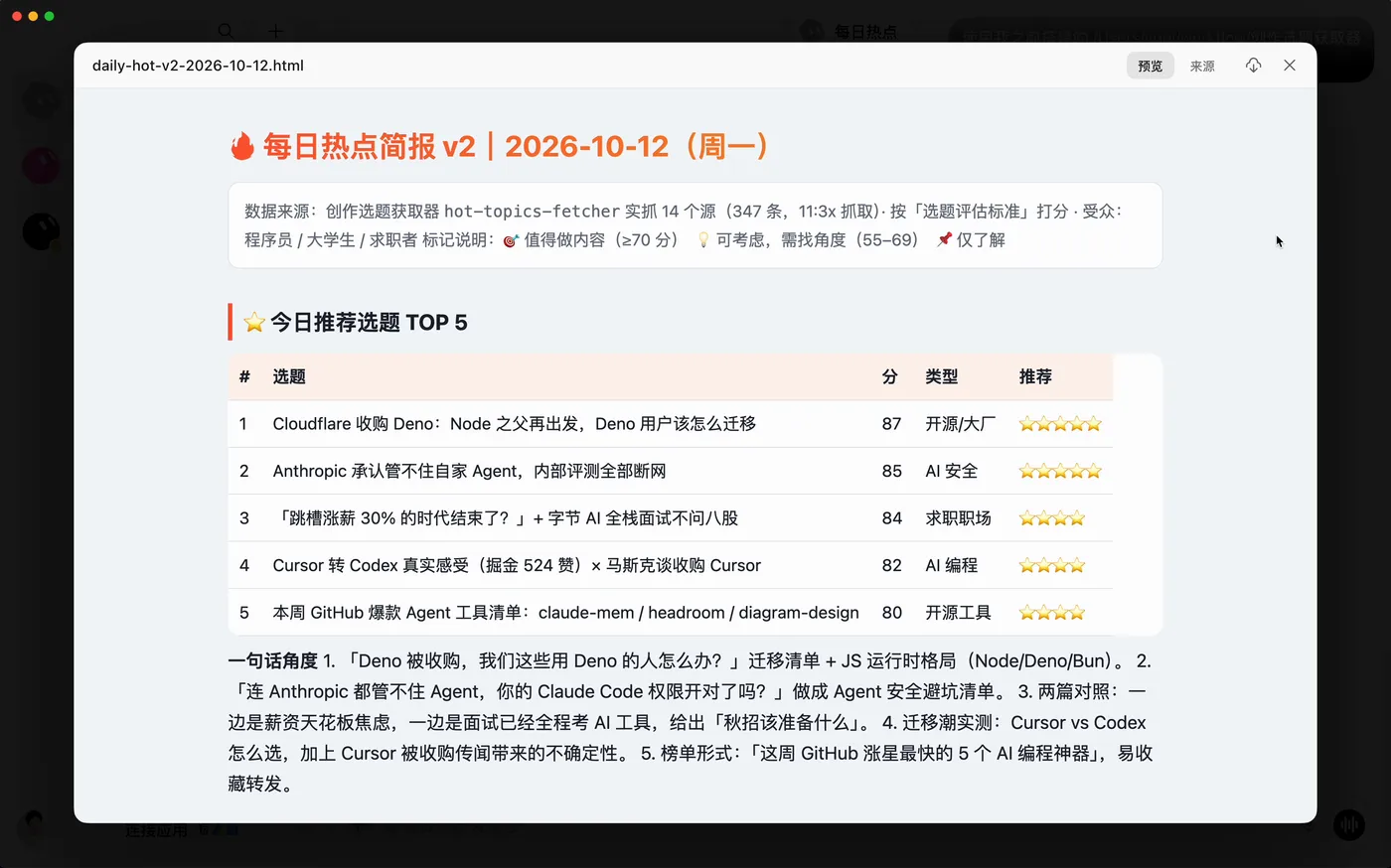Click the file name daily-hot-v2-2026-10-12.html
The height and width of the screenshot is (868, 1391).
pyautogui.click(x=198, y=66)
